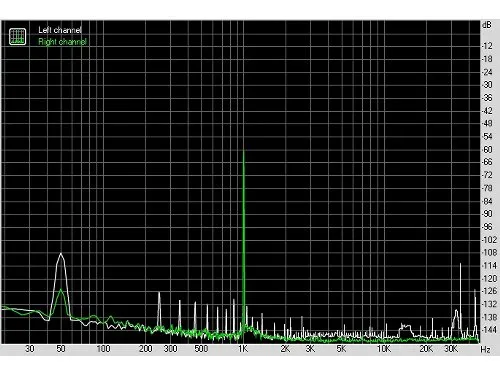Select the Right channel legend label

pos(62,42)
